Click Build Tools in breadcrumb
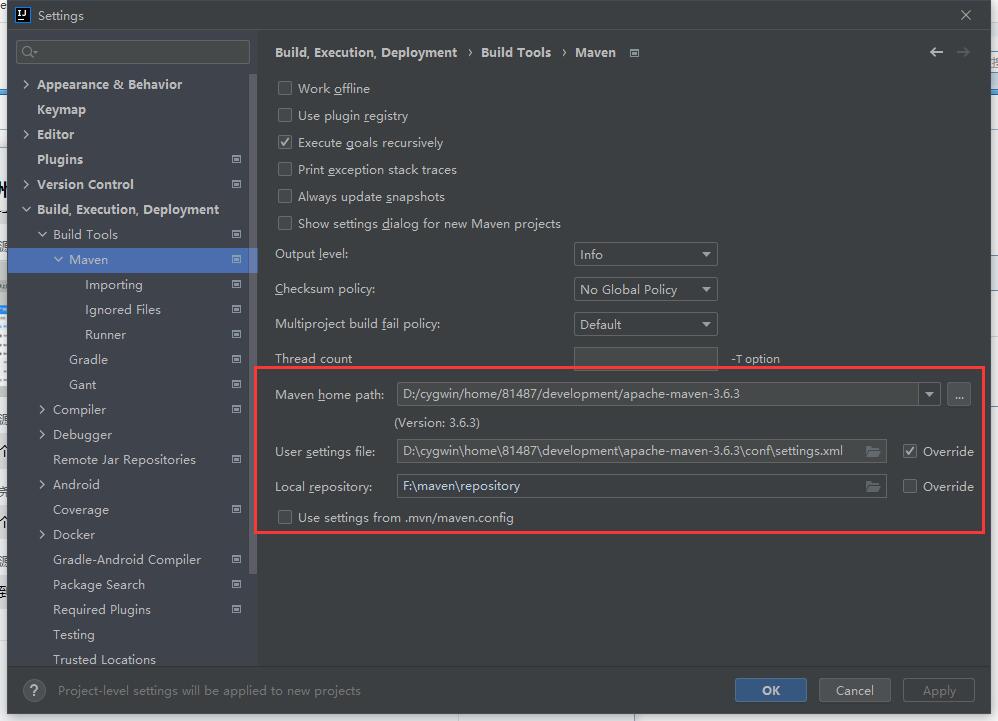The width and height of the screenshot is (998, 721). [516, 52]
